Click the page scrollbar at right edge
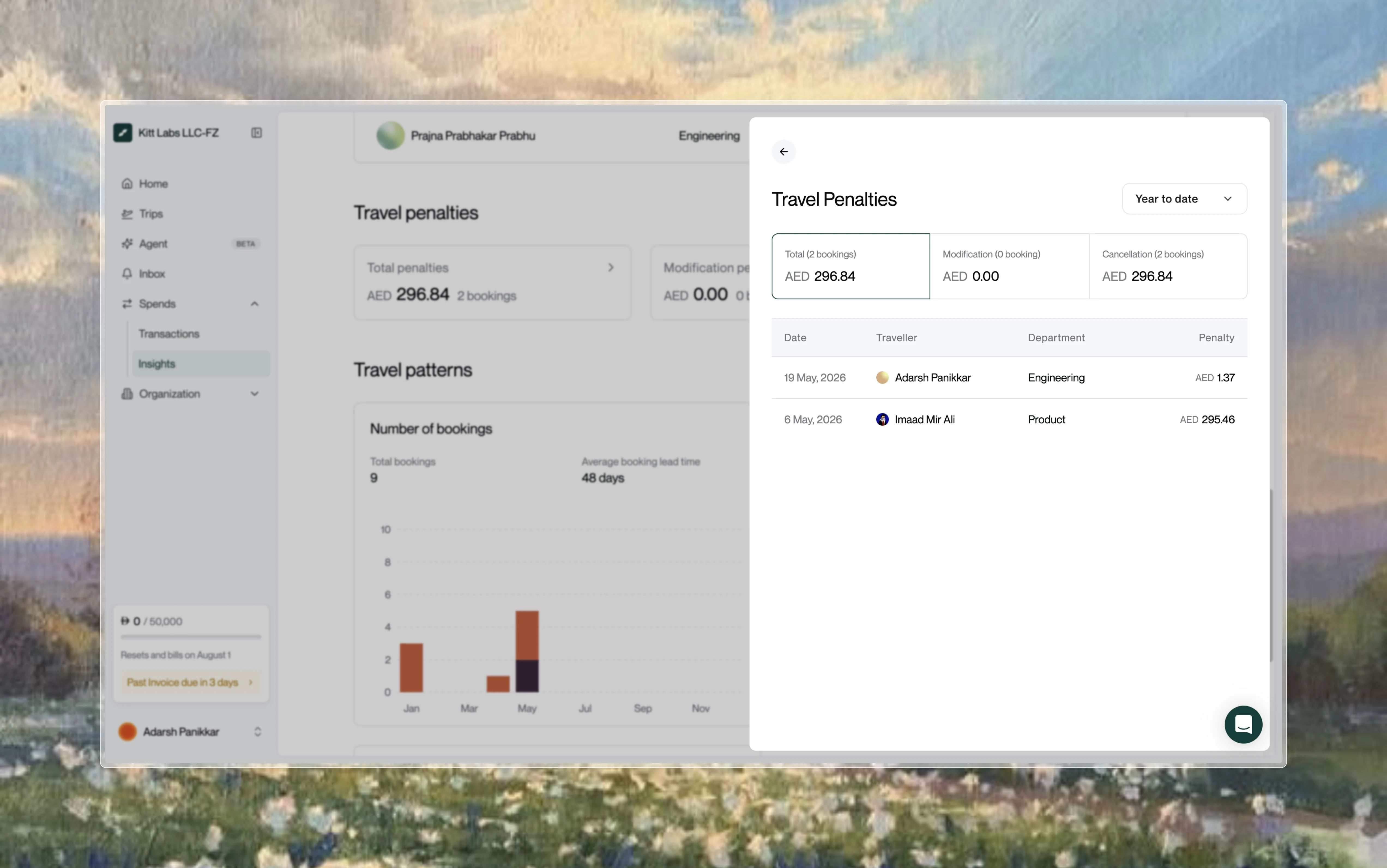This screenshot has height=868, width=1387. pos(1271,575)
